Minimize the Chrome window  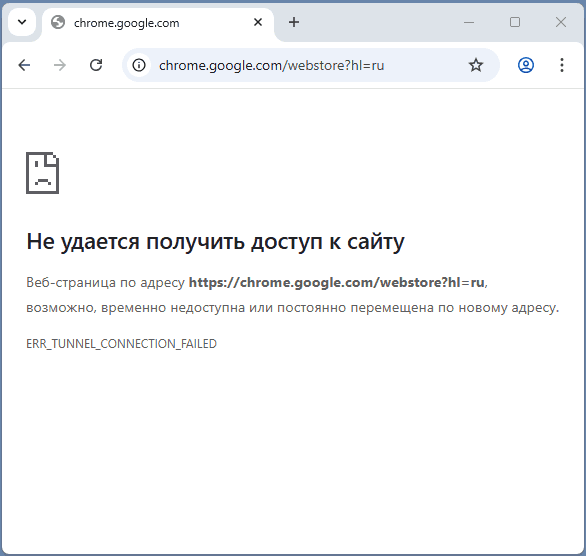(x=469, y=22)
